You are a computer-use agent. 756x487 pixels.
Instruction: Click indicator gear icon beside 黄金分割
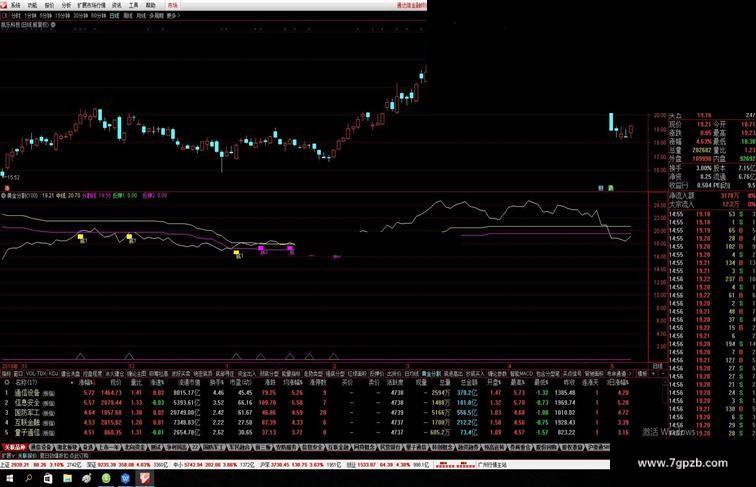3,196
